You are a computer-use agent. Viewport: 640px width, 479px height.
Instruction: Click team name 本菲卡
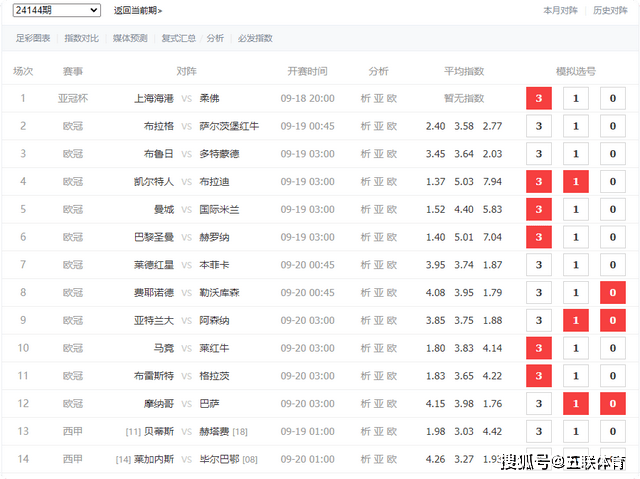click(214, 265)
